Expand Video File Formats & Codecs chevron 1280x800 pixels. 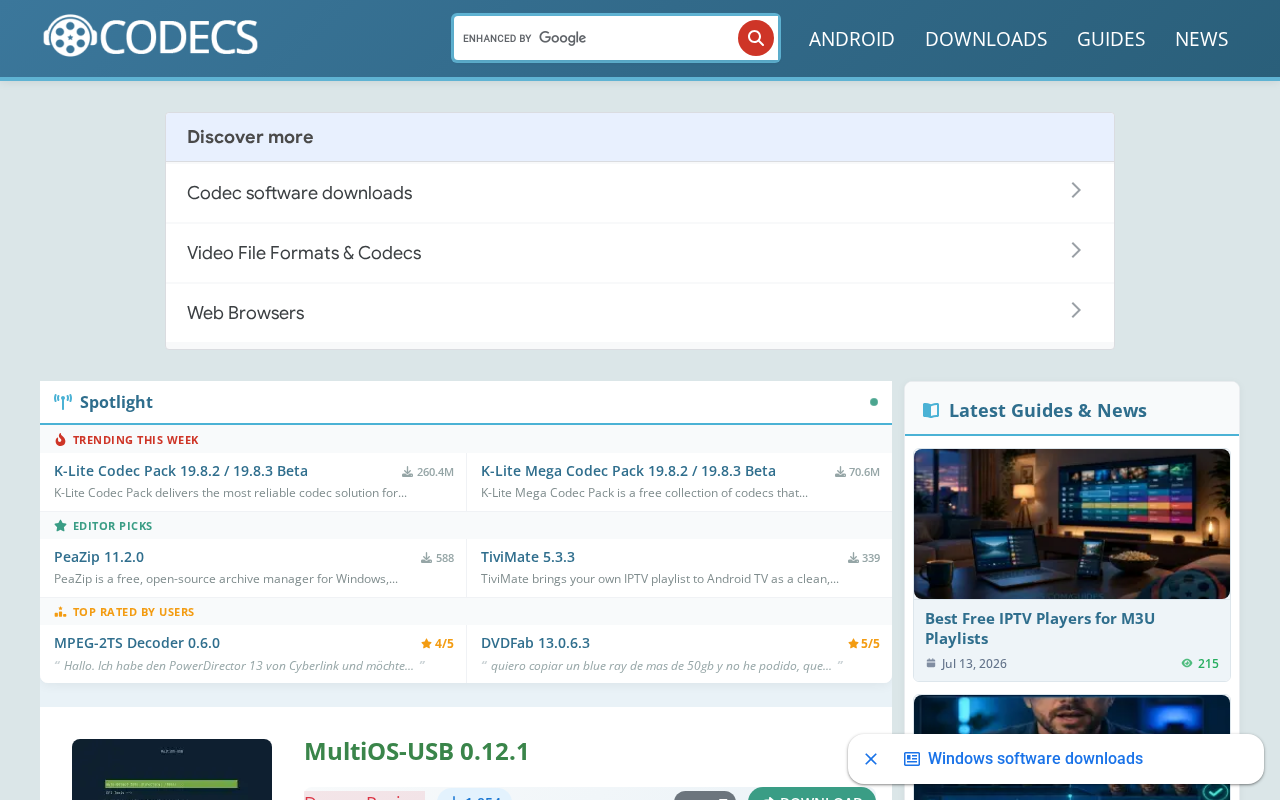pos(1076,250)
